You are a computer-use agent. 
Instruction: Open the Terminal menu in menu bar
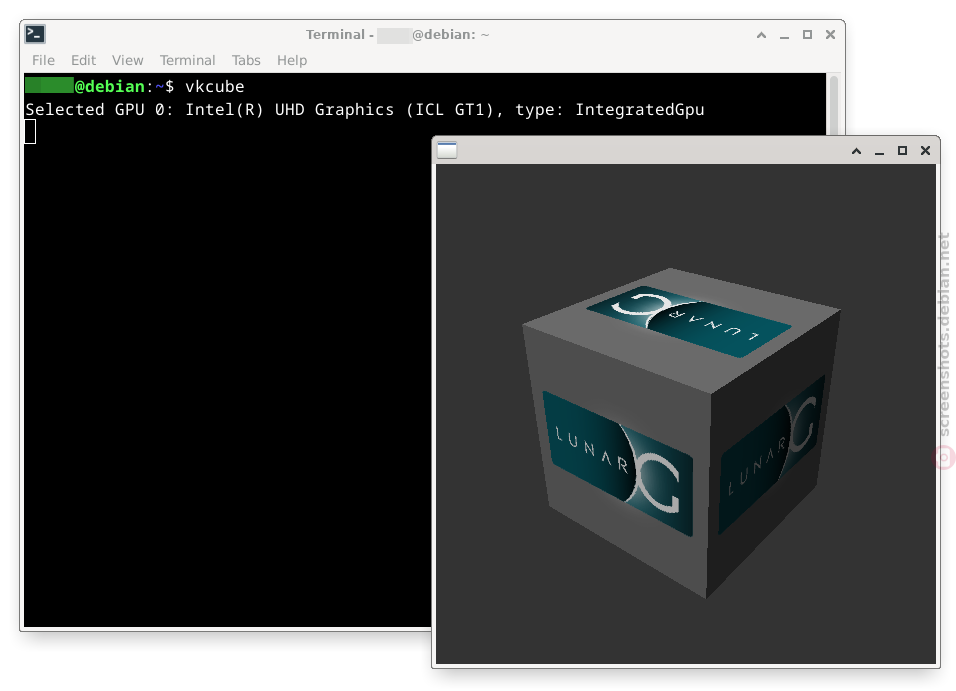point(188,60)
